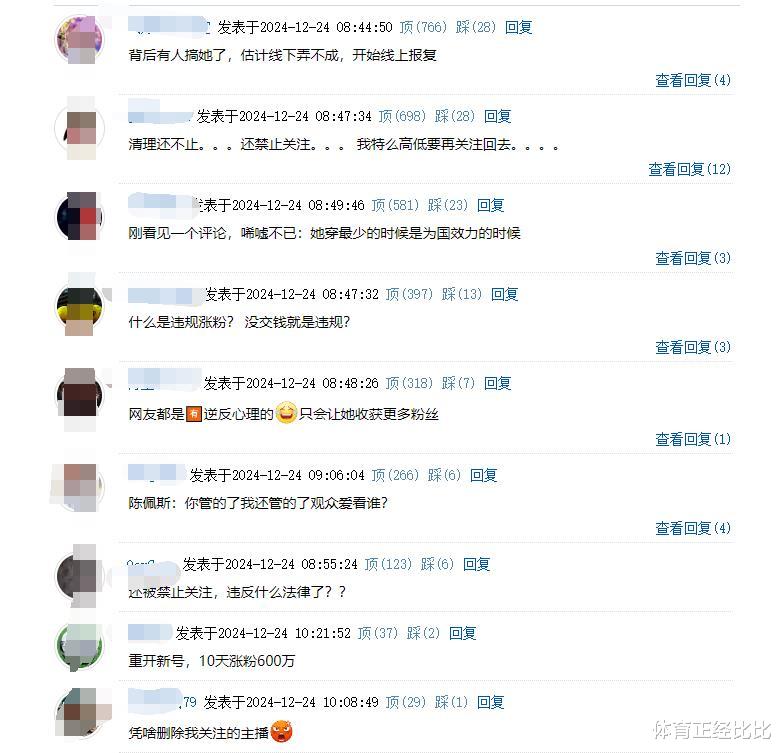Viewport: 782px width, 753px height.
Task: Open avatar of the 09:06:04 commenter
Action: tap(80, 488)
